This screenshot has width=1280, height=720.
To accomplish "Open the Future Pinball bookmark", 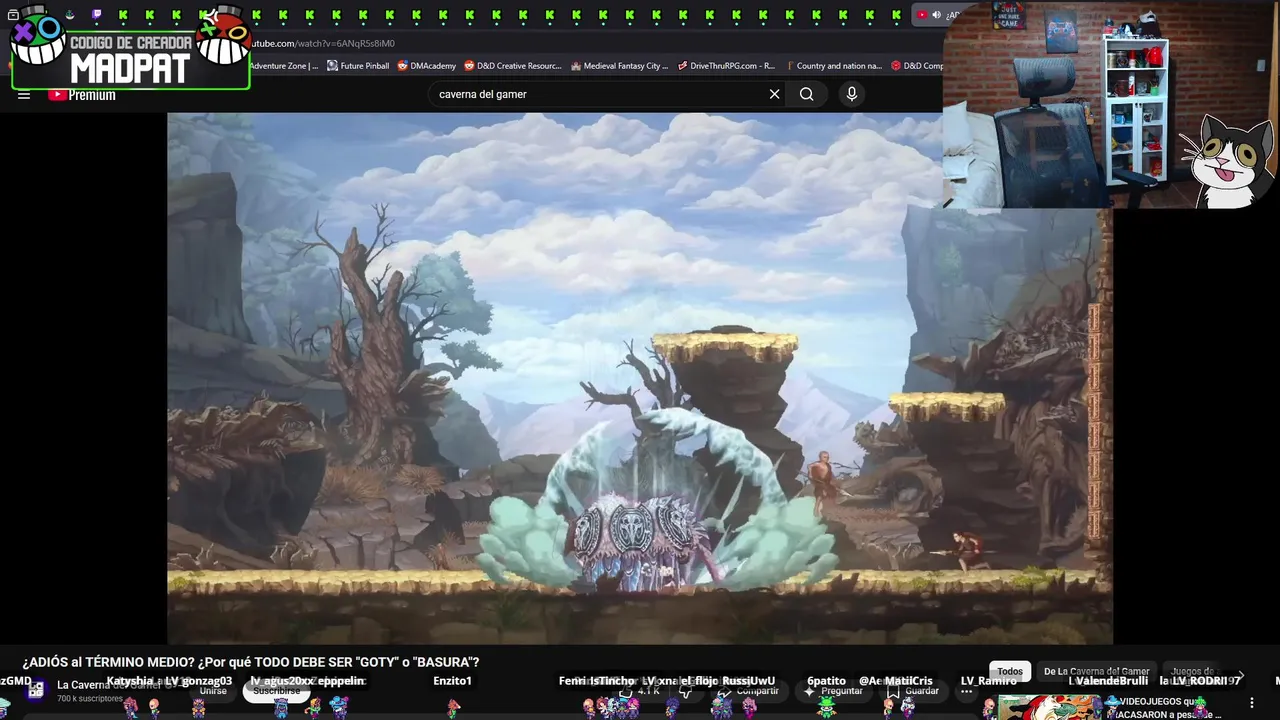I will 358,66.
